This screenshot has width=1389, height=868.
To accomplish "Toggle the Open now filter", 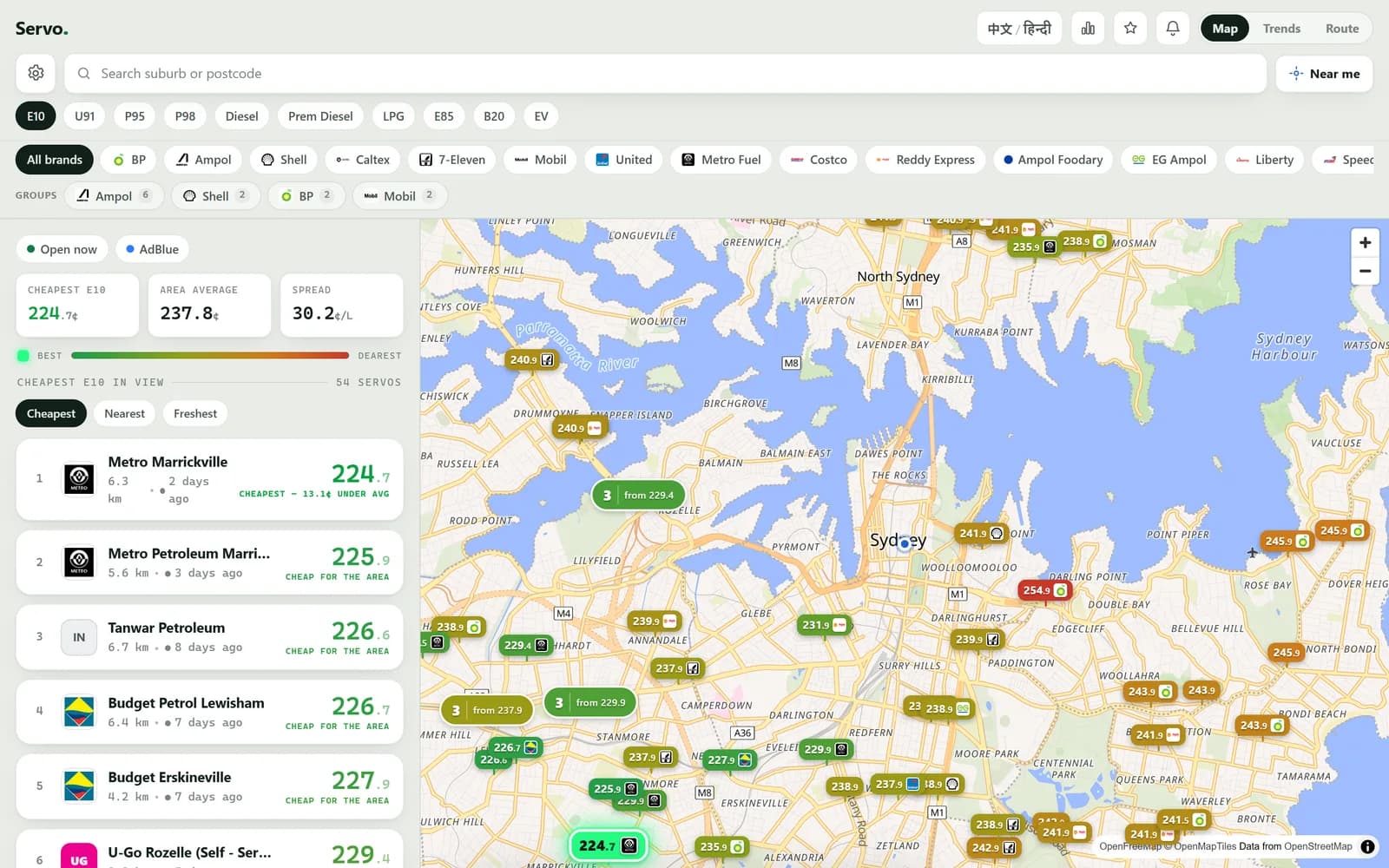I will click(x=62, y=249).
